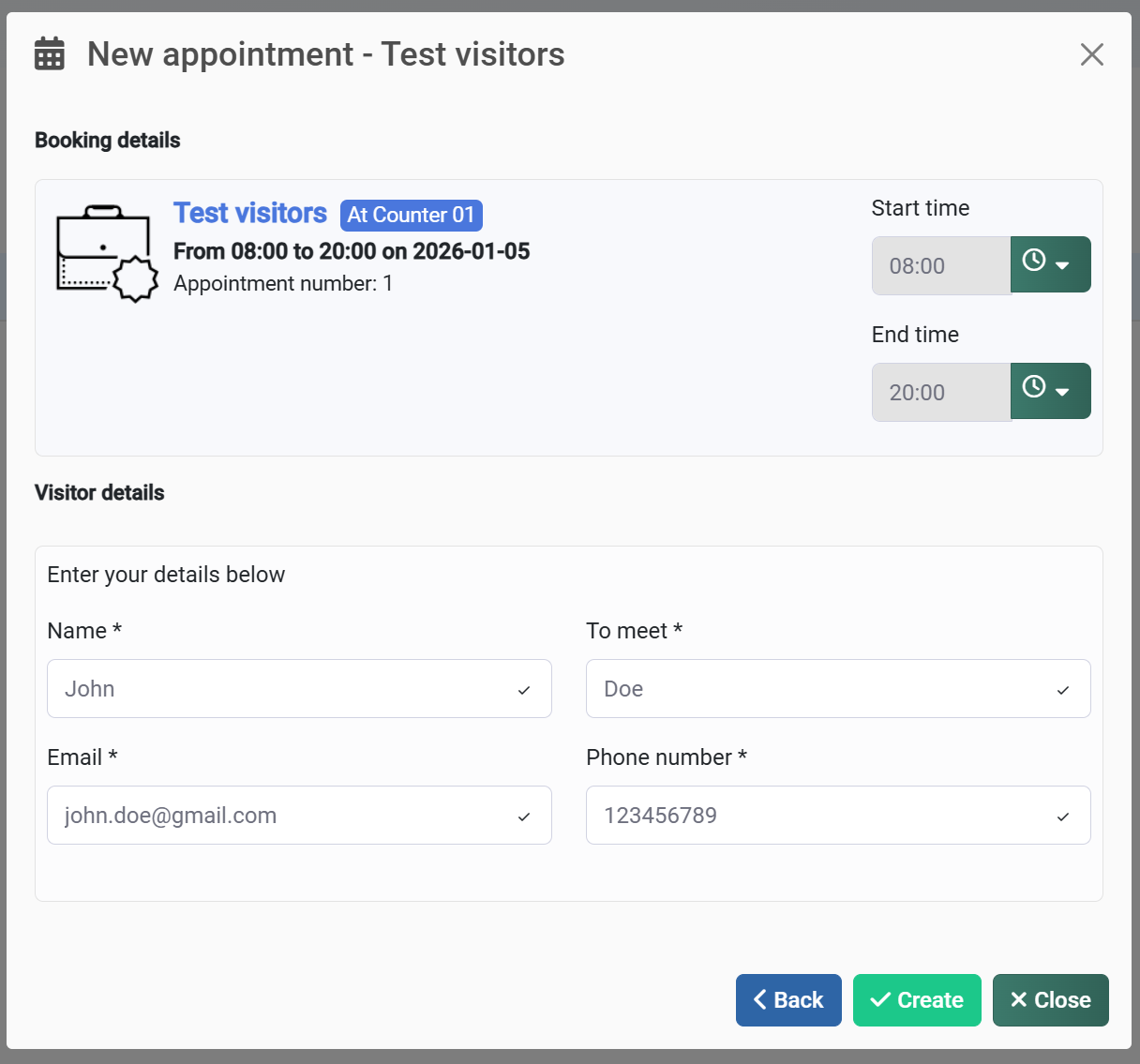
Task: Click the Test visitors title link
Action: [x=250, y=214]
